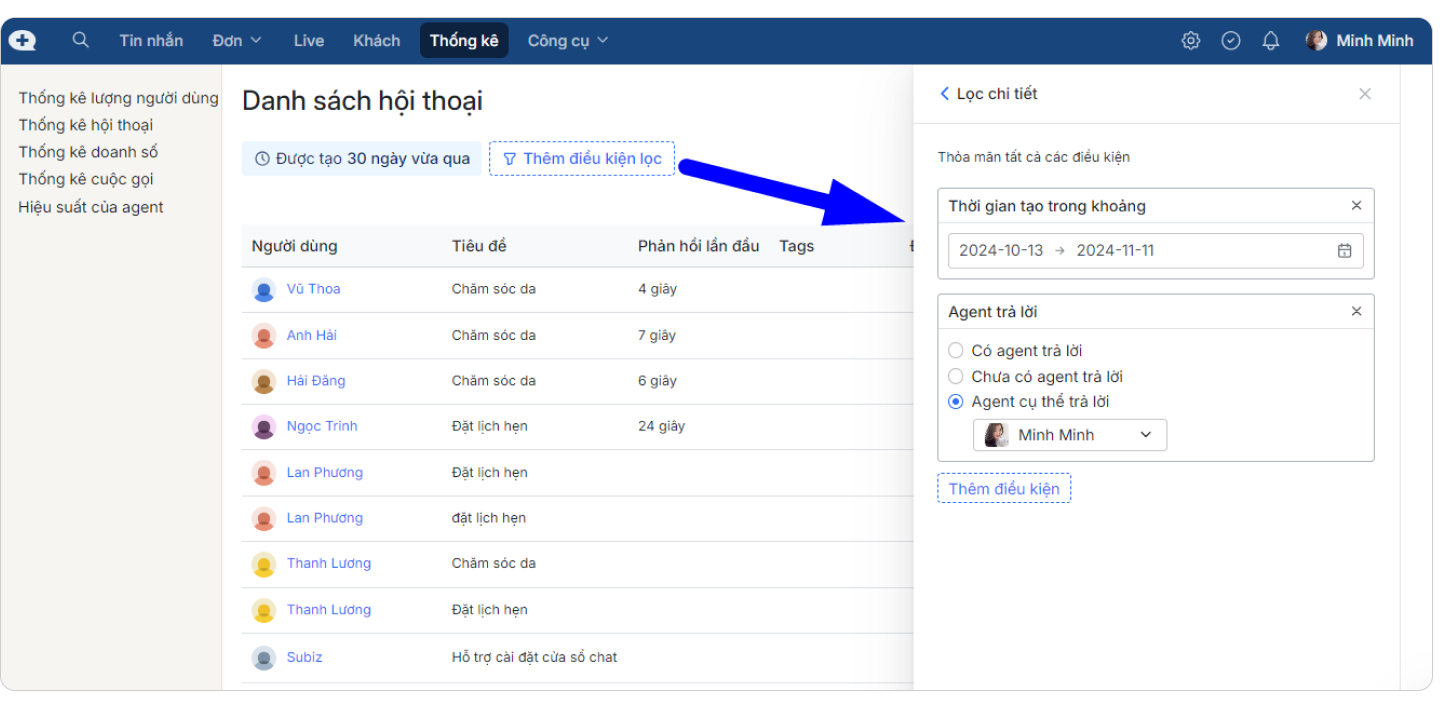Open the 'Công cụ' dropdown menu
The height and width of the screenshot is (706, 1440).
coord(567,41)
